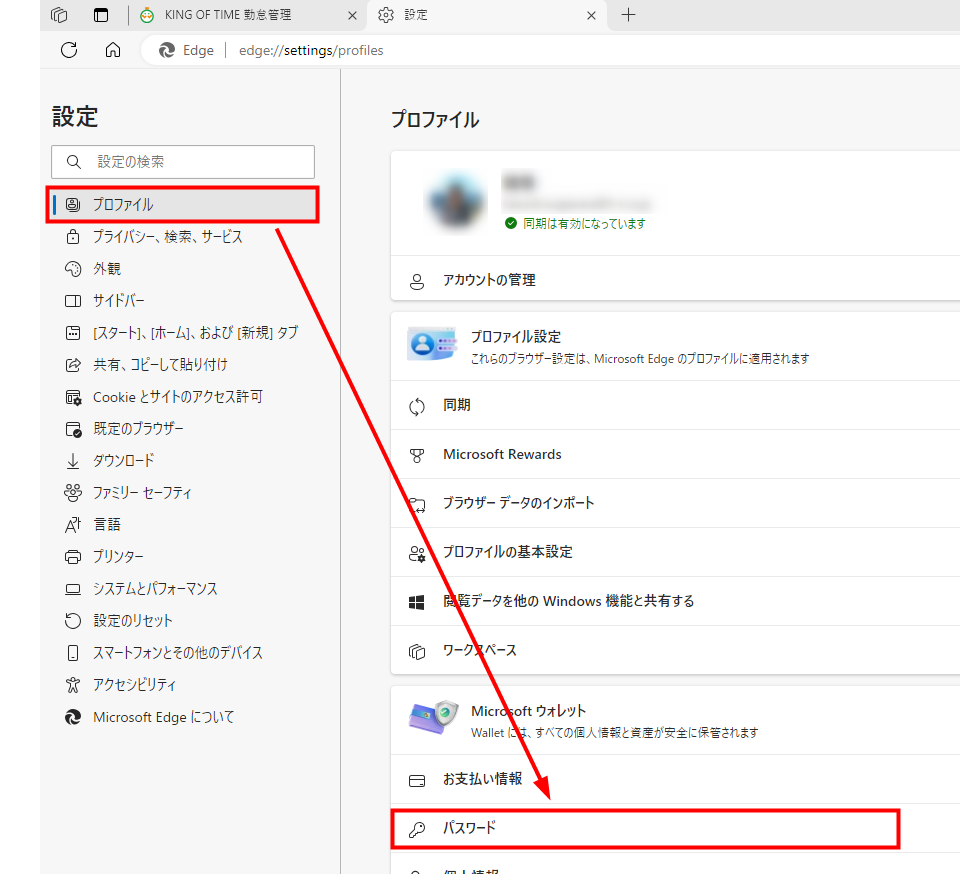Open ブラウザー データのインポート row
The height and width of the screenshot is (874, 960).
click(675, 503)
